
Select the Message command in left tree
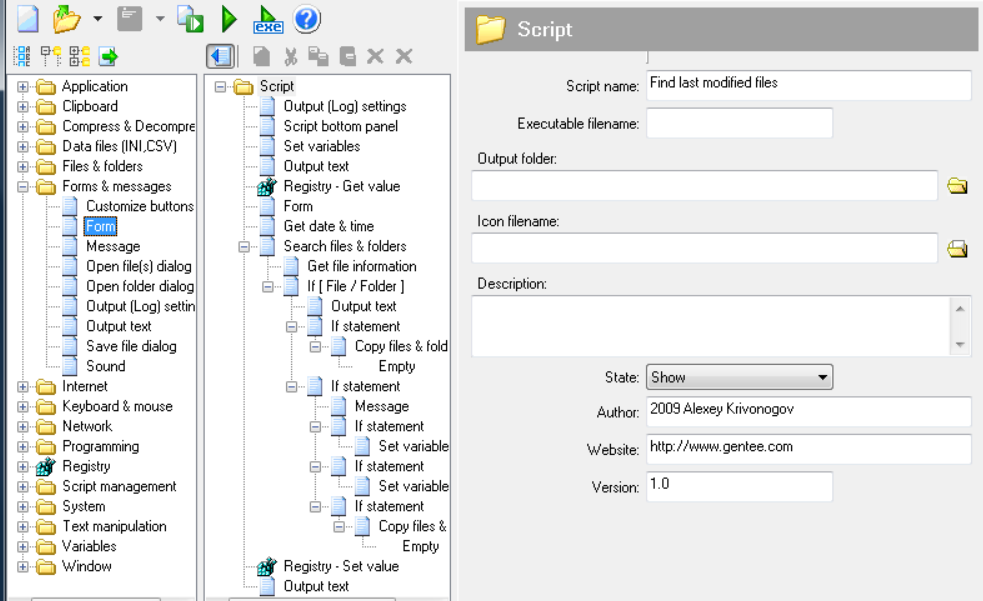(113, 246)
